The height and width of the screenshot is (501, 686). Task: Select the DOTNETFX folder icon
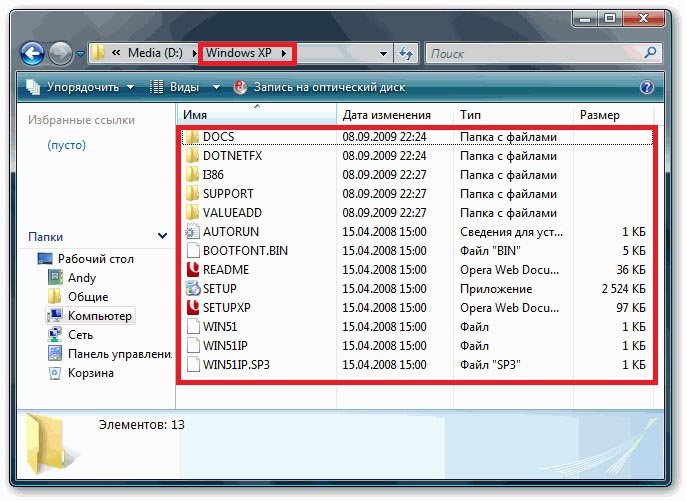click(x=192, y=156)
